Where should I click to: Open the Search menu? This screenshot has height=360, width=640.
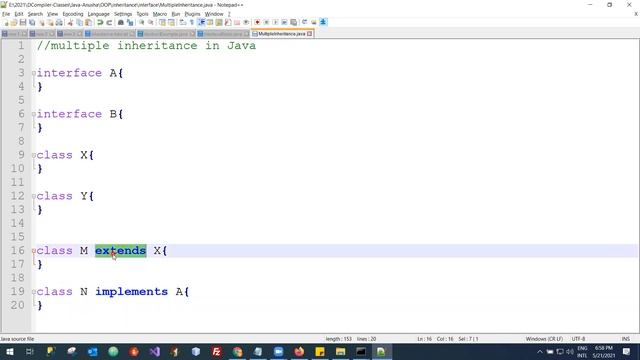click(35, 14)
